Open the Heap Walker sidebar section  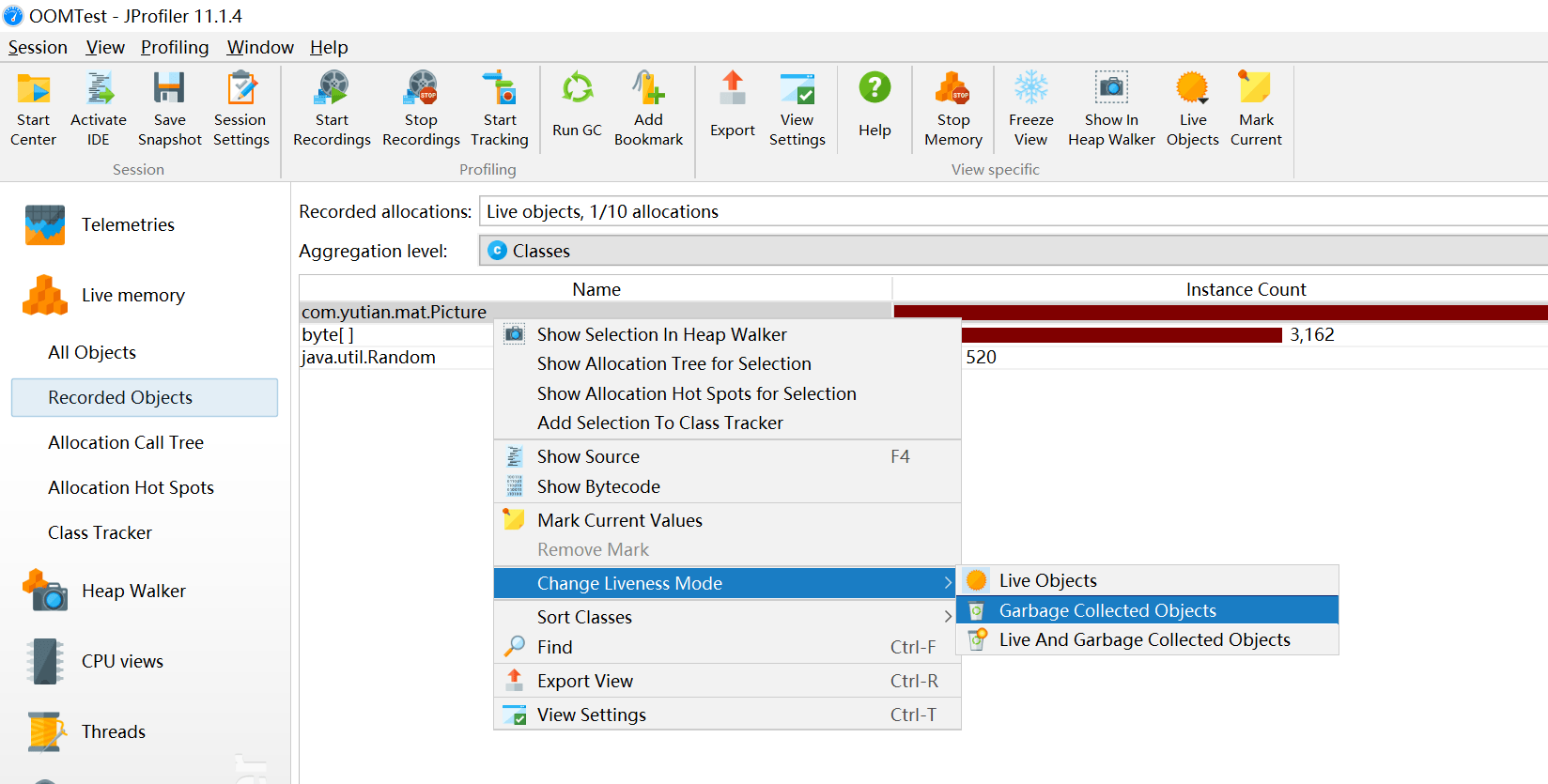pyautogui.click(x=133, y=592)
